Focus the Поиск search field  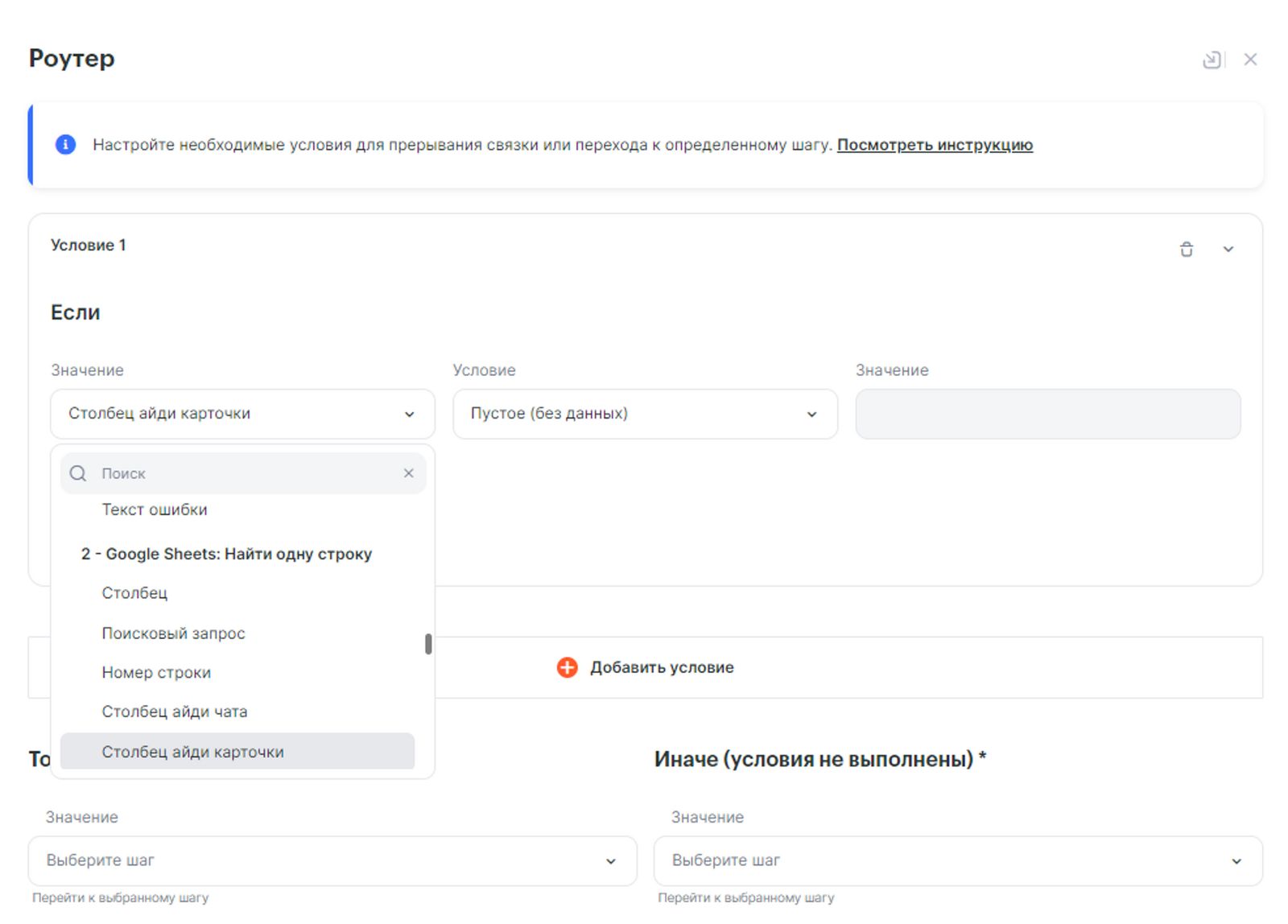[242, 473]
